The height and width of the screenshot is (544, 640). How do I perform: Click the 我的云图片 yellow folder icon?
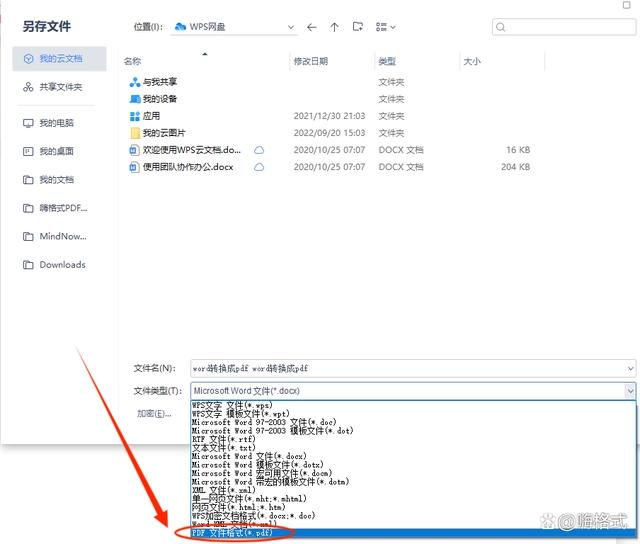[x=135, y=133]
